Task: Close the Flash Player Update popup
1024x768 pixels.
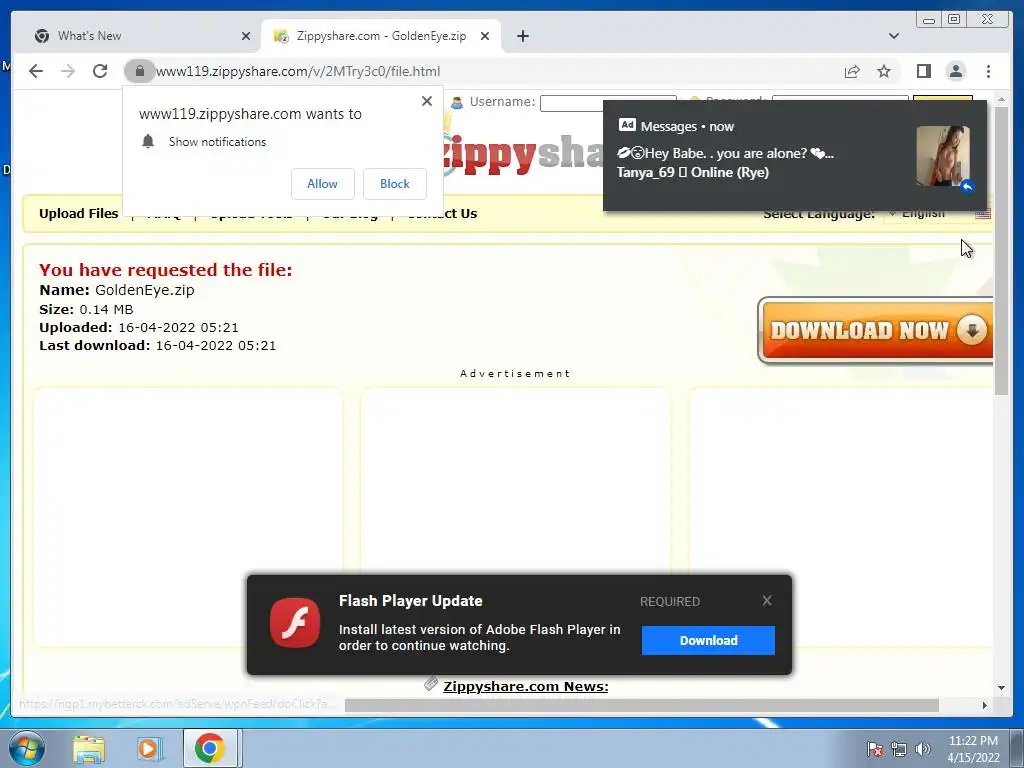Action: (767, 600)
